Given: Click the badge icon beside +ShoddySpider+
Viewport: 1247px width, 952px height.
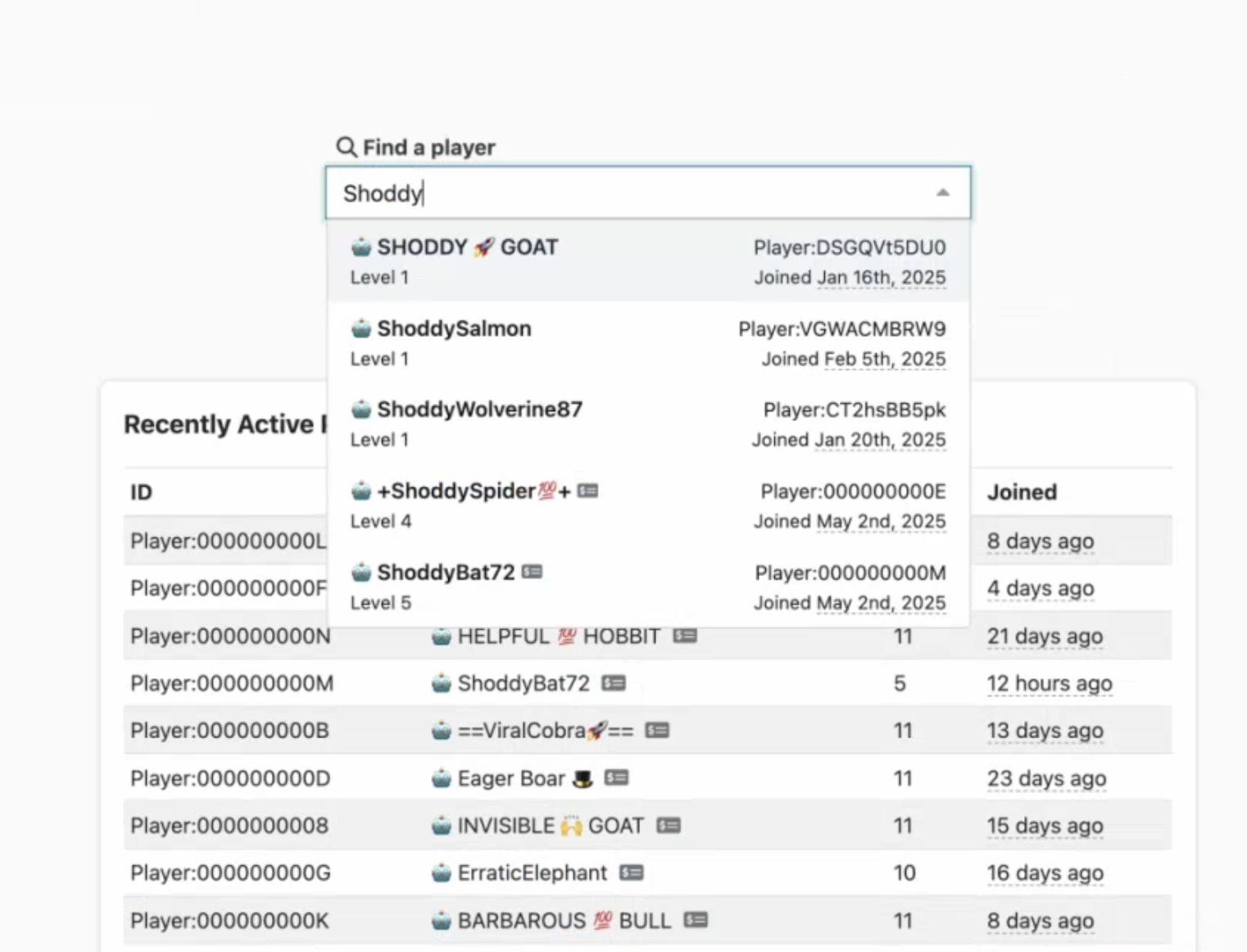Looking at the screenshot, I should [587, 491].
